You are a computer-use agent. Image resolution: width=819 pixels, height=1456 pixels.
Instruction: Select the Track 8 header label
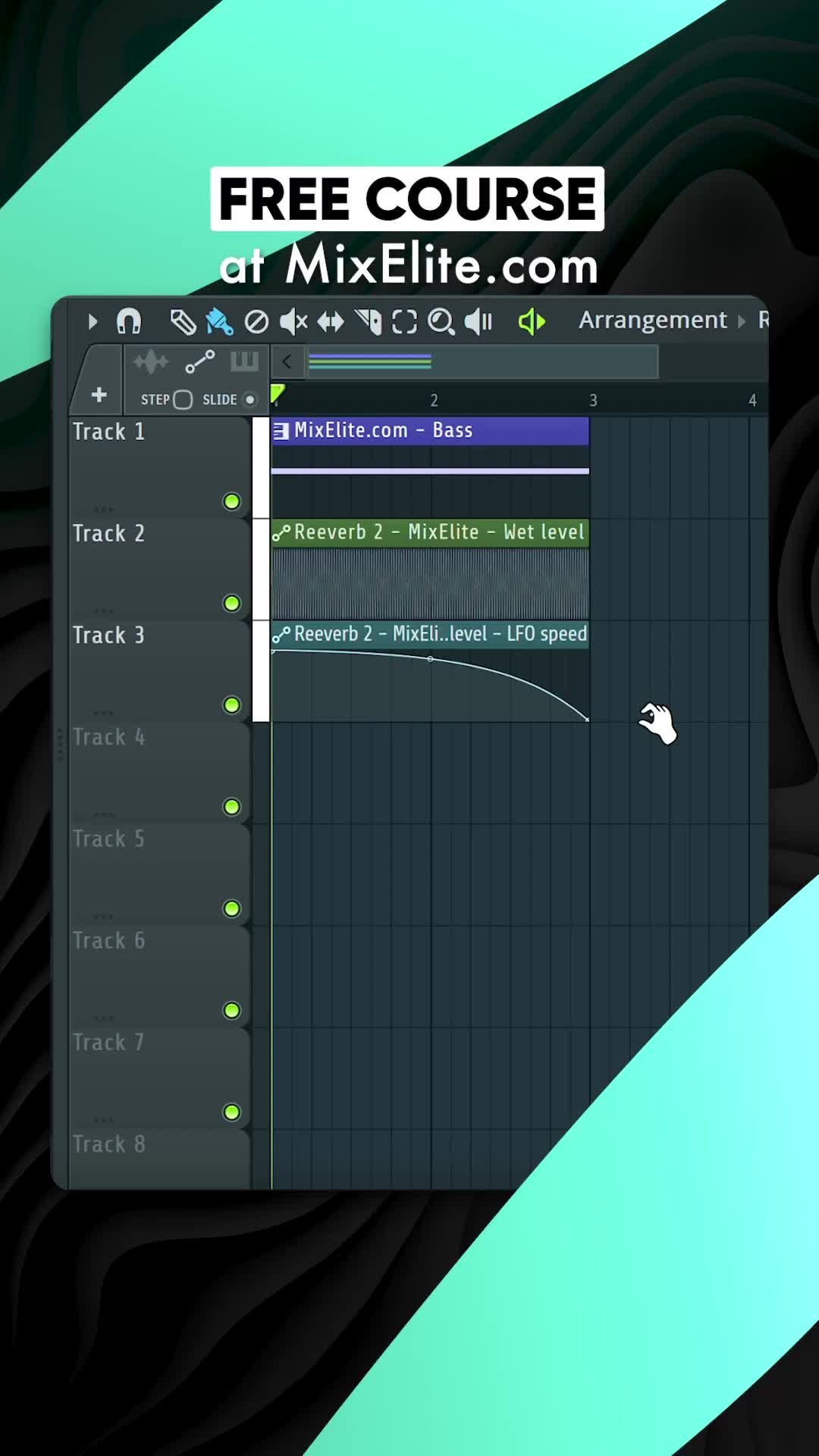tap(108, 1144)
